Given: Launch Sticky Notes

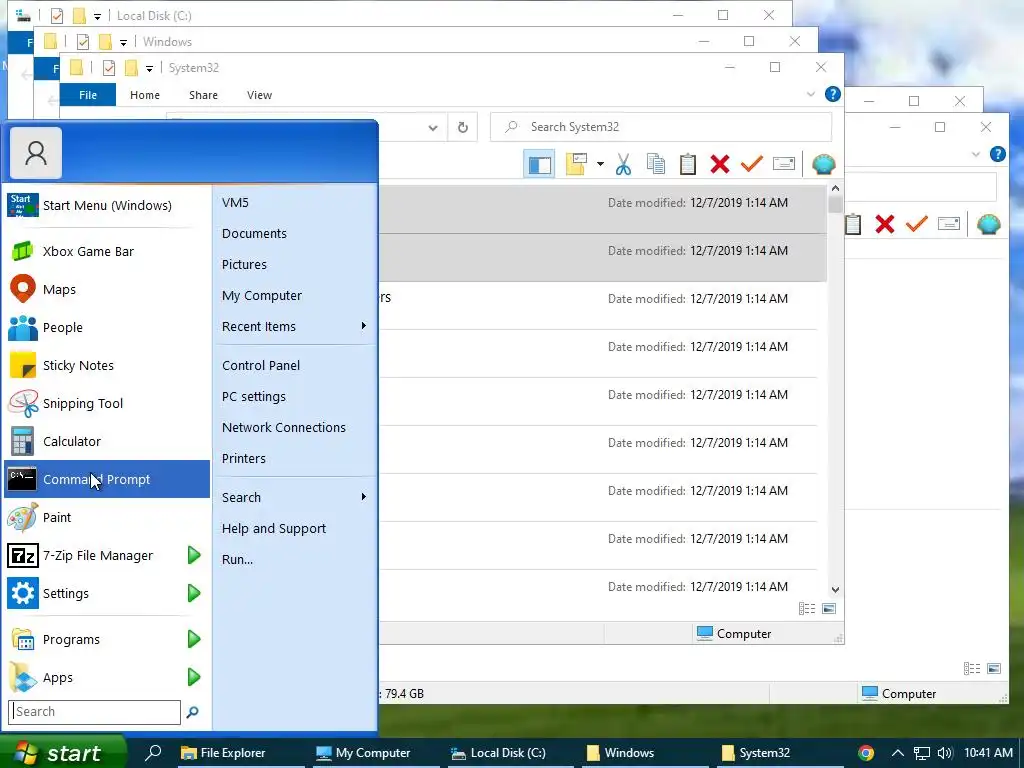Looking at the screenshot, I should pyautogui.click(x=106, y=365).
